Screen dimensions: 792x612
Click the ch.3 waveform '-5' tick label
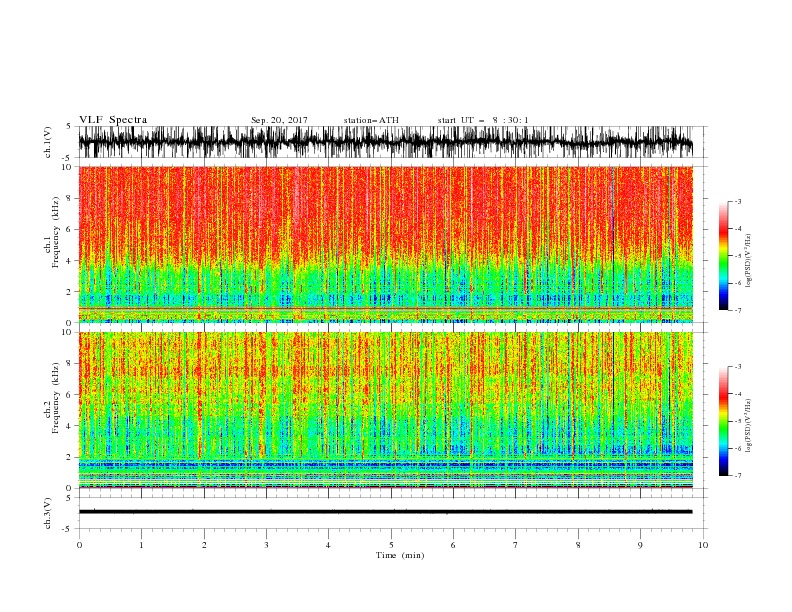pyautogui.click(x=68, y=529)
